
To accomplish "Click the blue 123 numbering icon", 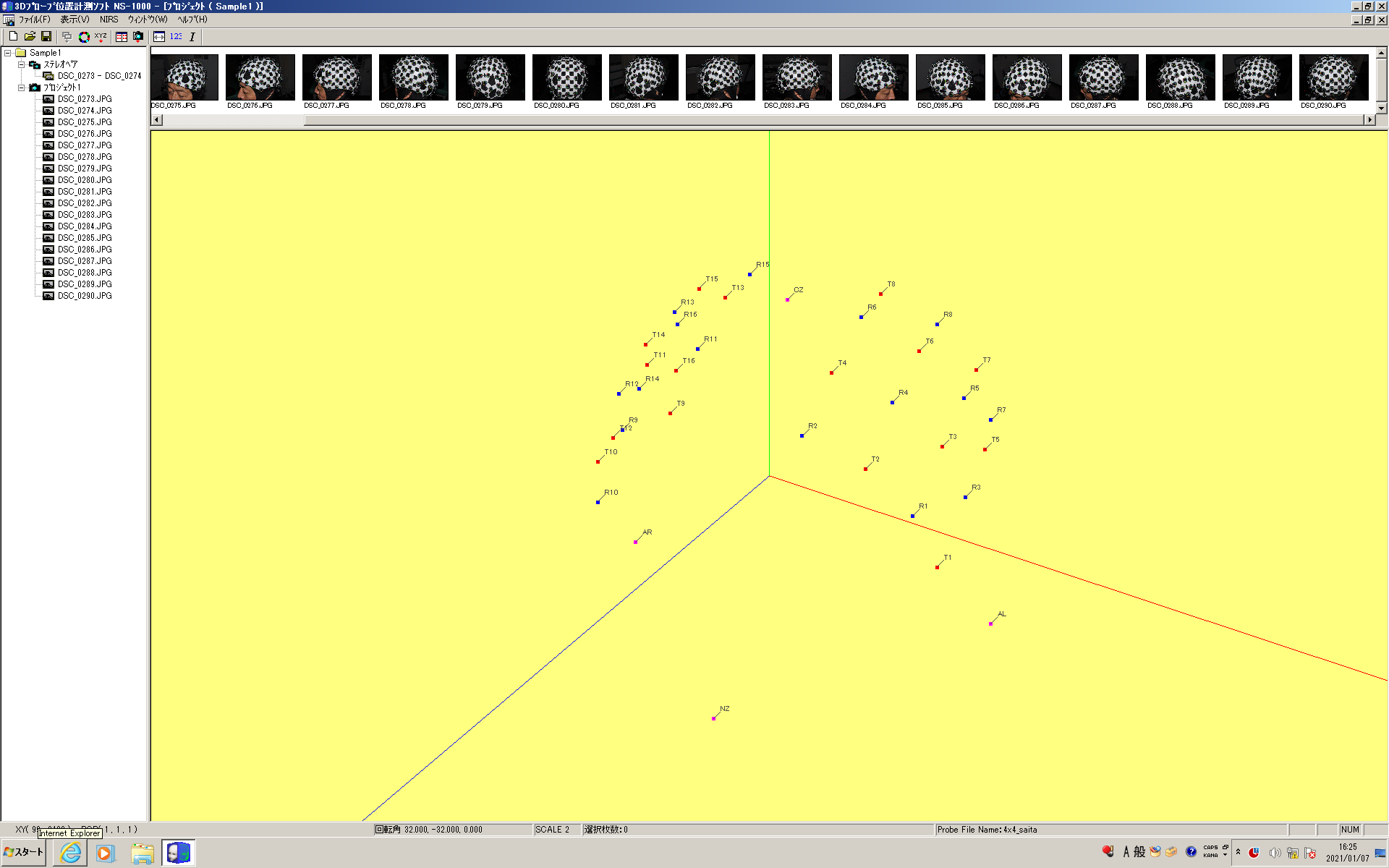I will click(x=176, y=36).
